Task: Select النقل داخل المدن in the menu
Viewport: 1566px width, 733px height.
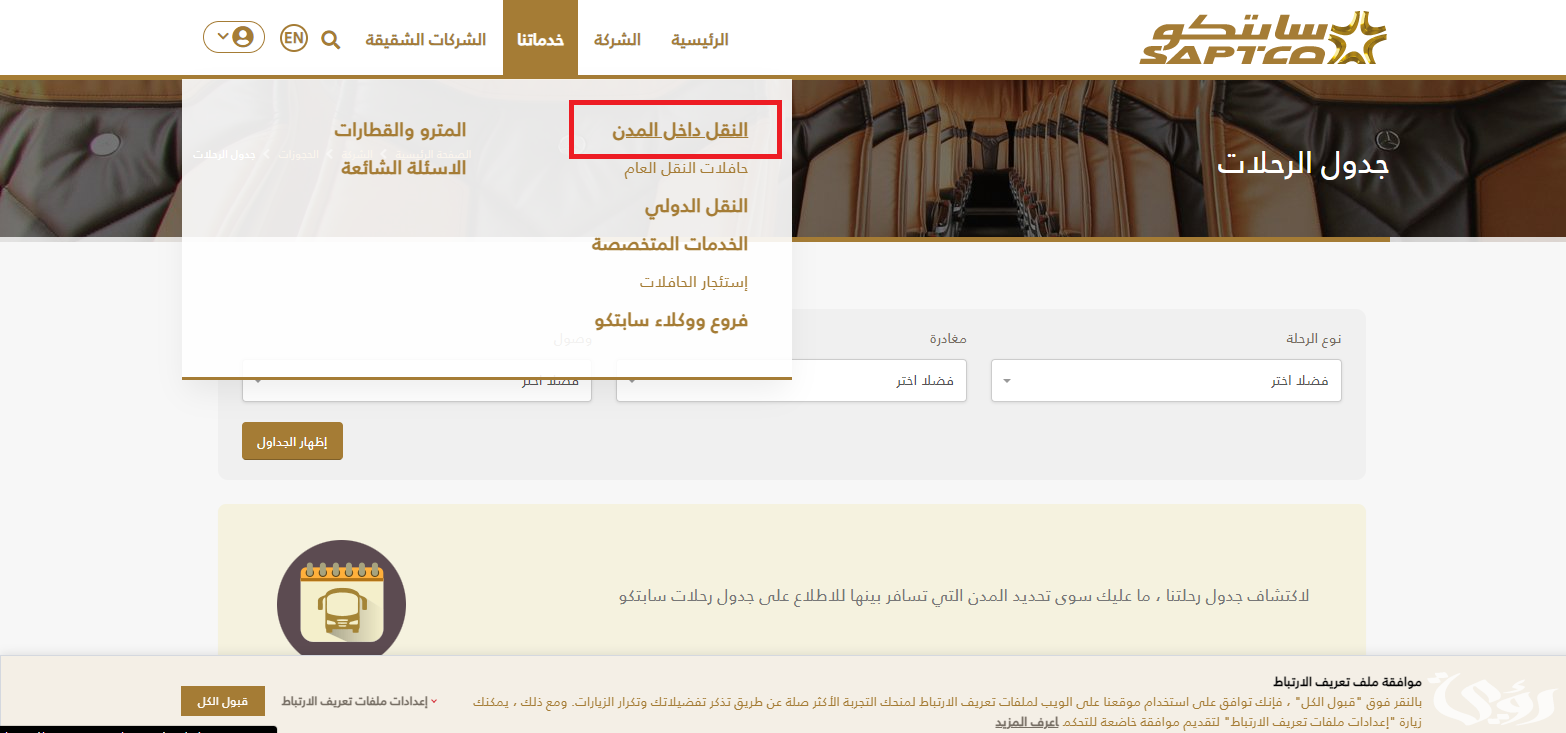Action: tap(680, 130)
